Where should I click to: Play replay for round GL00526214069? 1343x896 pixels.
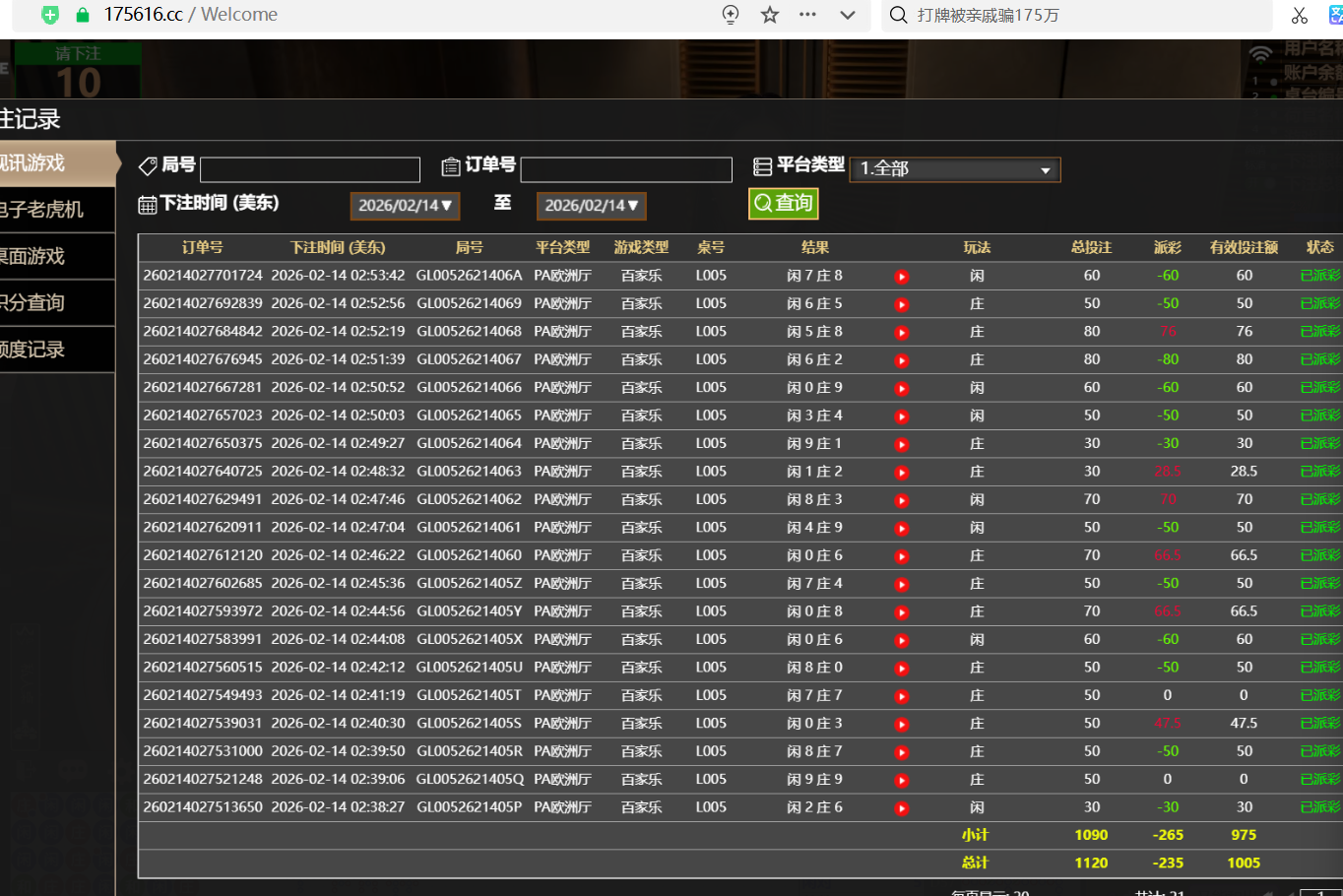901,304
